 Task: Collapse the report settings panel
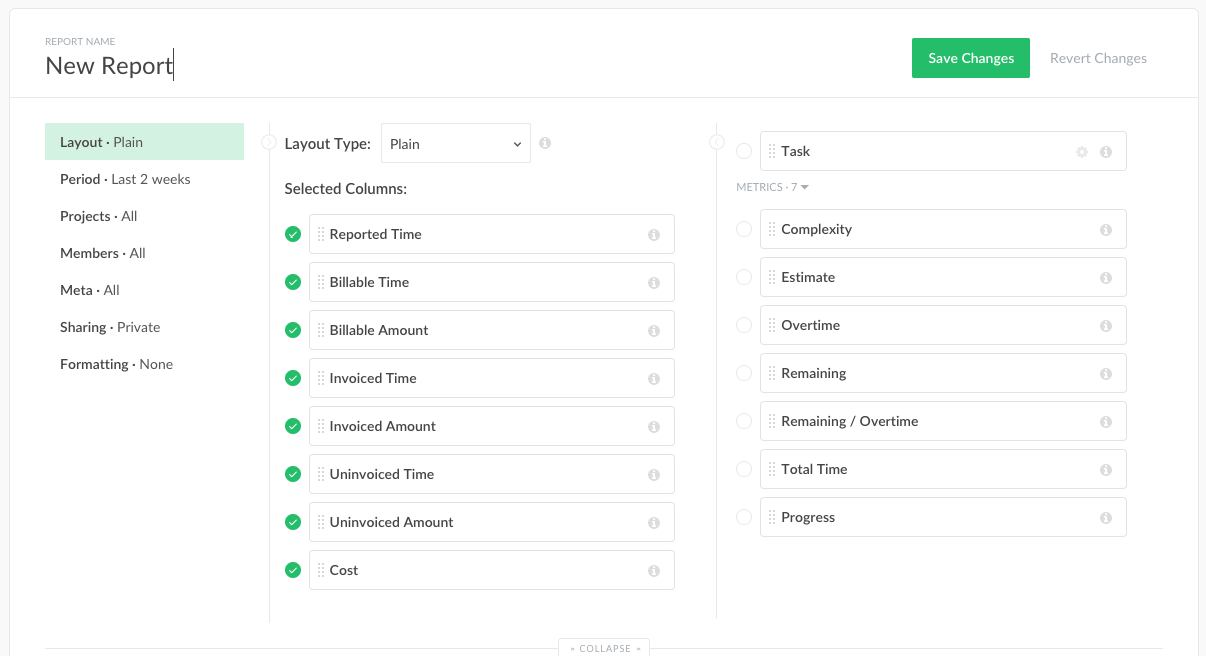604,648
